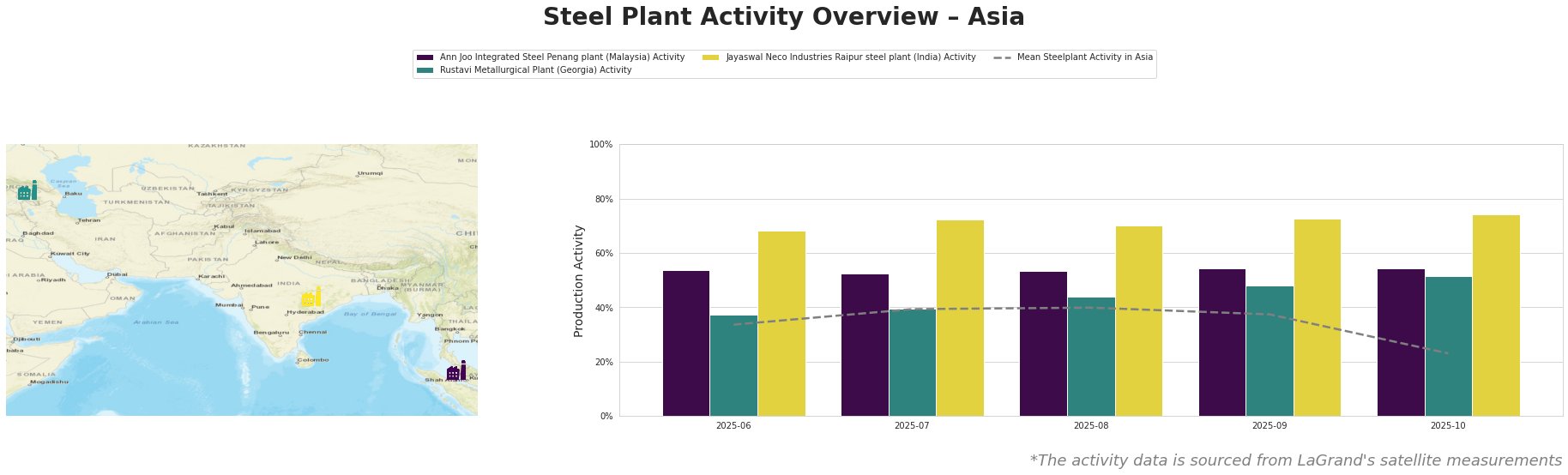Image resolution: width=1568 pixels, height=475 pixels.
Task: Click the Production Activity axis title
Action: 579,280
